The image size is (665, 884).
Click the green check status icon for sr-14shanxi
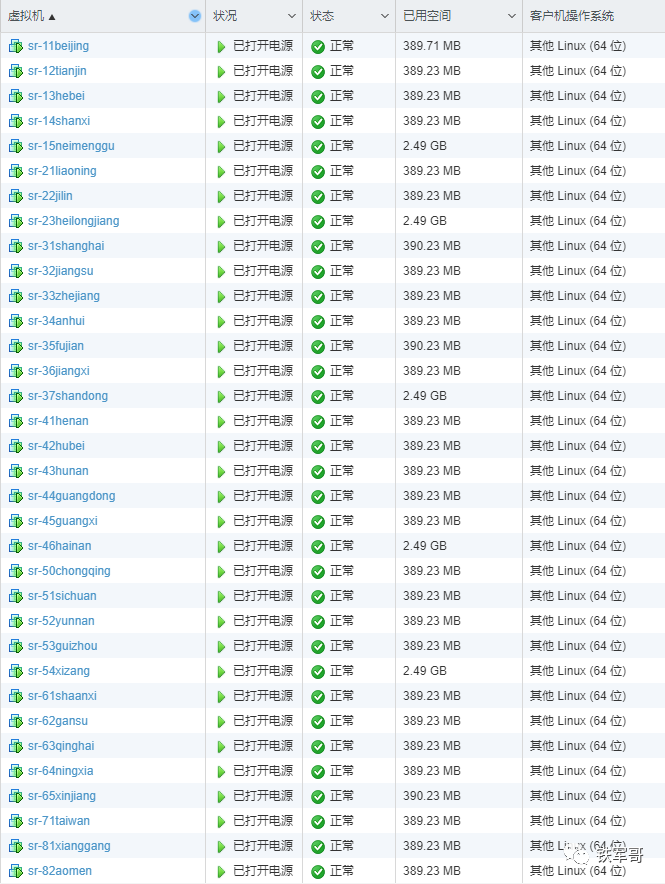tap(318, 122)
